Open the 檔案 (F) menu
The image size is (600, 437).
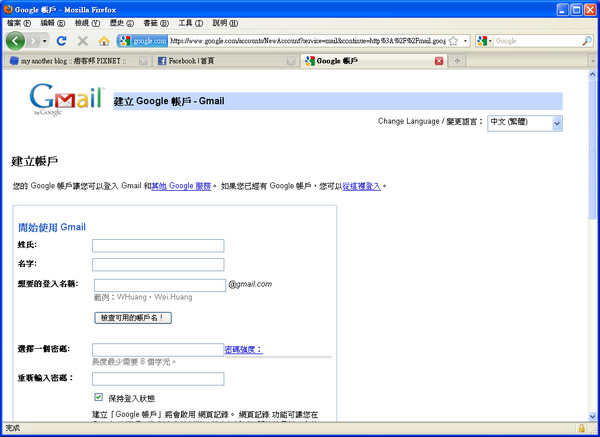click(18, 23)
